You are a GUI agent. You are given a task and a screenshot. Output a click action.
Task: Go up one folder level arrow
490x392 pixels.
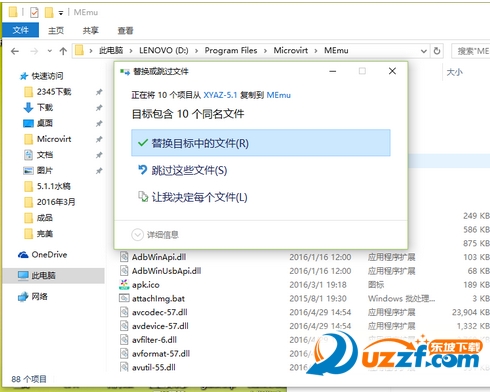point(63,51)
